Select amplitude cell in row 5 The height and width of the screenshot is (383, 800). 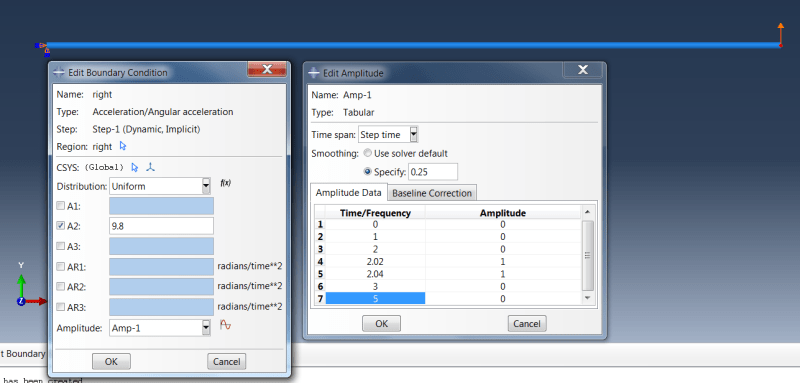tap(503, 274)
